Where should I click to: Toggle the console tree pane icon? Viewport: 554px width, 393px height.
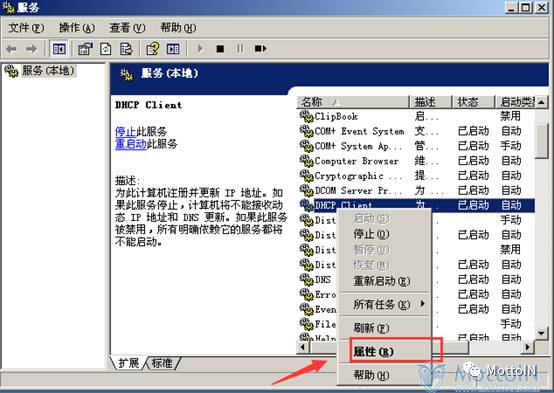pyautogui.click(x=59, y=49)
